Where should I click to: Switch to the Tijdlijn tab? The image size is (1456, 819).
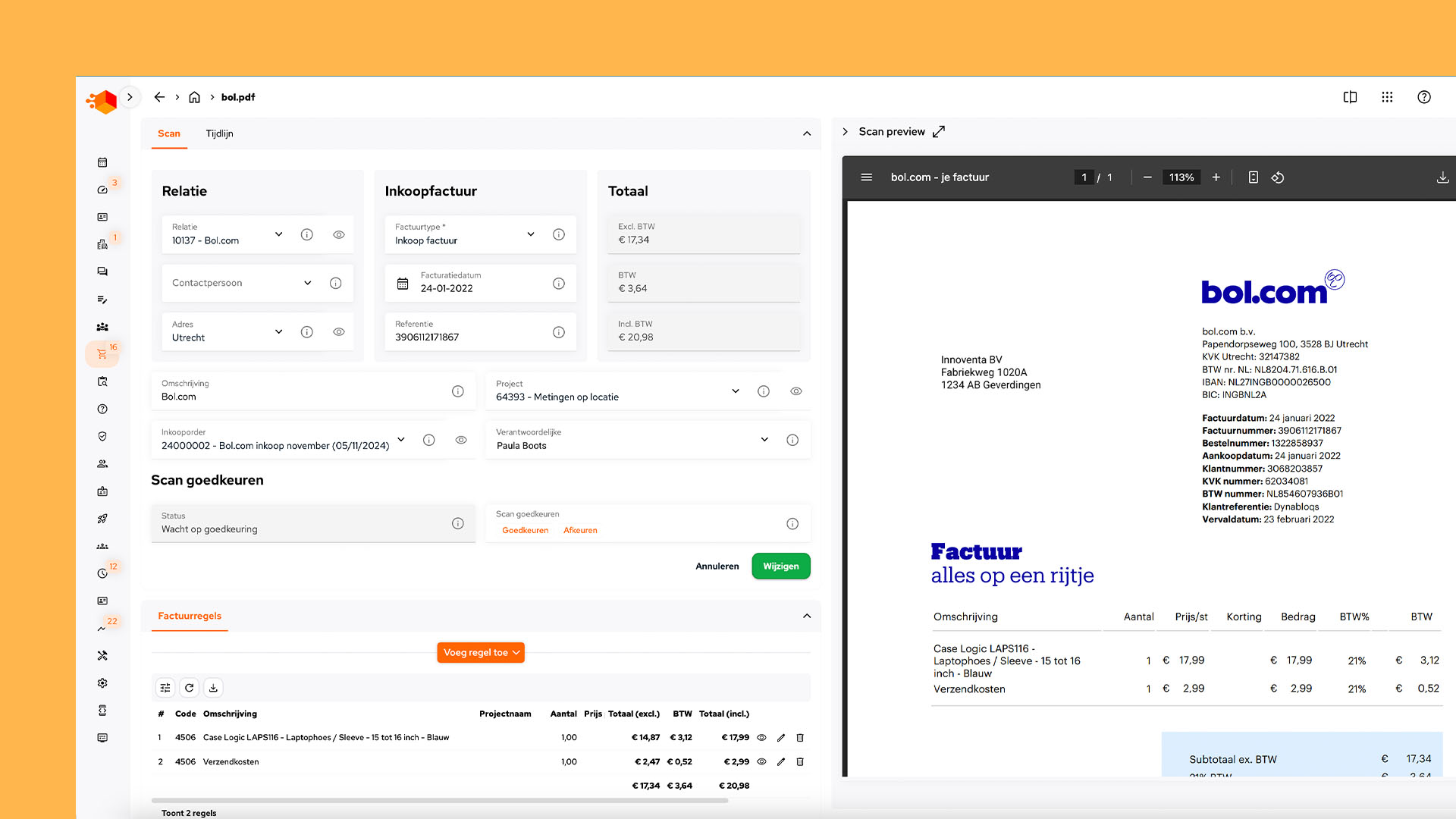tap(219, 133)
